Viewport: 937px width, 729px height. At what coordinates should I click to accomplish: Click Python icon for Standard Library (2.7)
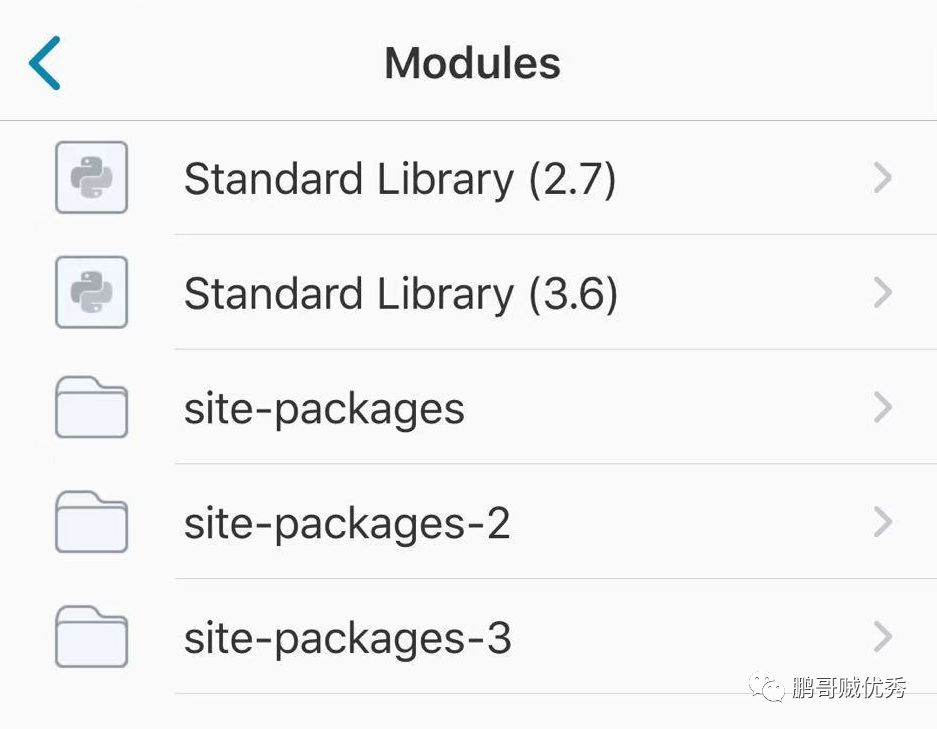[x=91, y=178]
